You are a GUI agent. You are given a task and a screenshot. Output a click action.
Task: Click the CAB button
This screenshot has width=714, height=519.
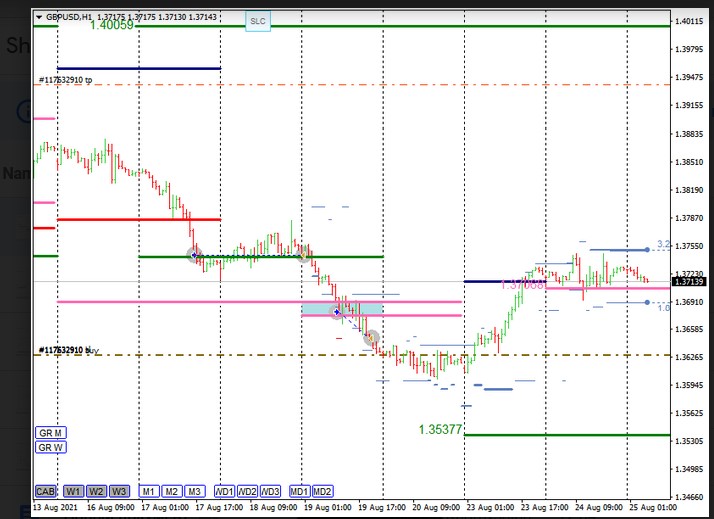[x=46, y=492]
